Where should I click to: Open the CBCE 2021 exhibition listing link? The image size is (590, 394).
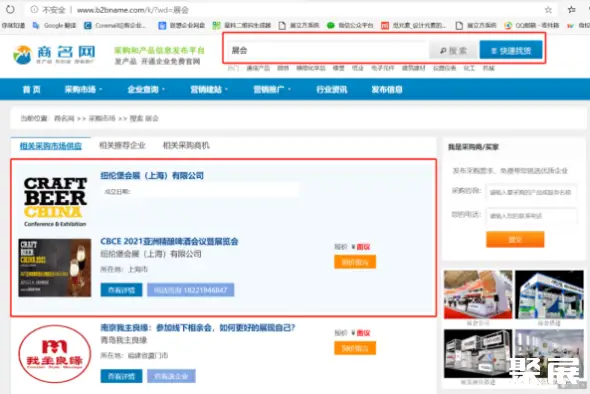[x=169, y=241]
